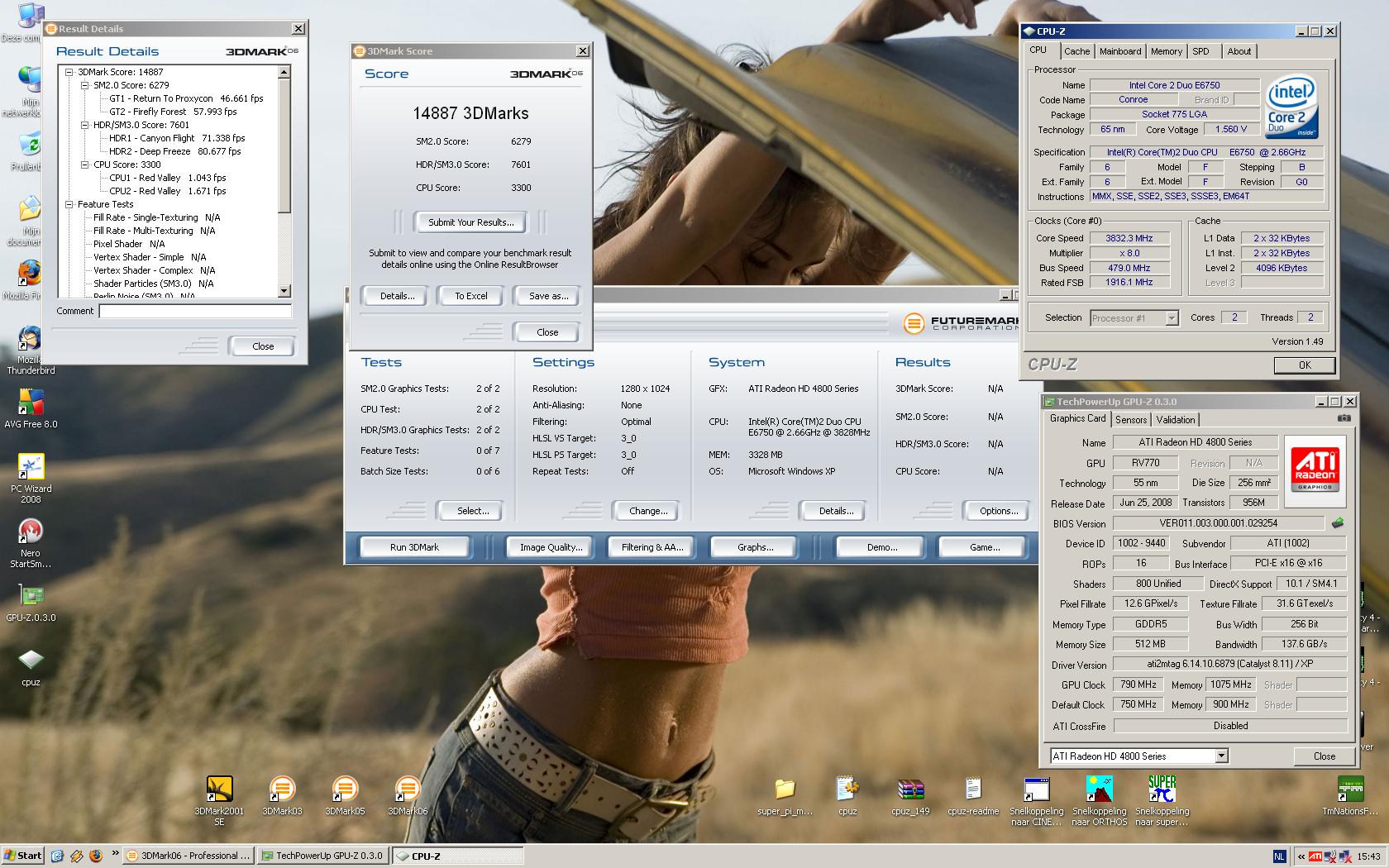Open the Mozilla Thunderbird desktop icon
The height and width of the screenshot is (868, 1389).
click(31, 340)
